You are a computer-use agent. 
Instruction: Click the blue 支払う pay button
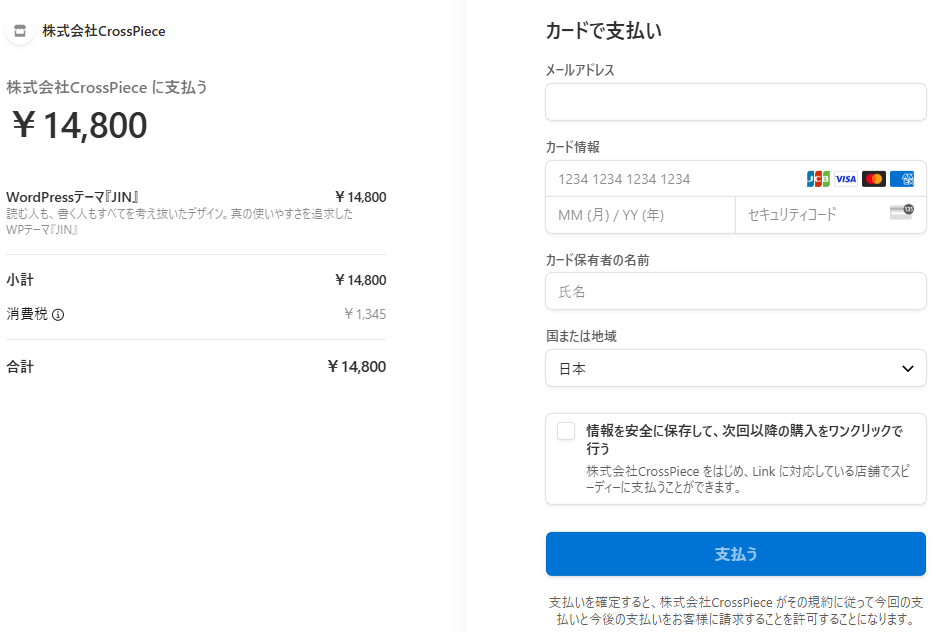(736, 554)
